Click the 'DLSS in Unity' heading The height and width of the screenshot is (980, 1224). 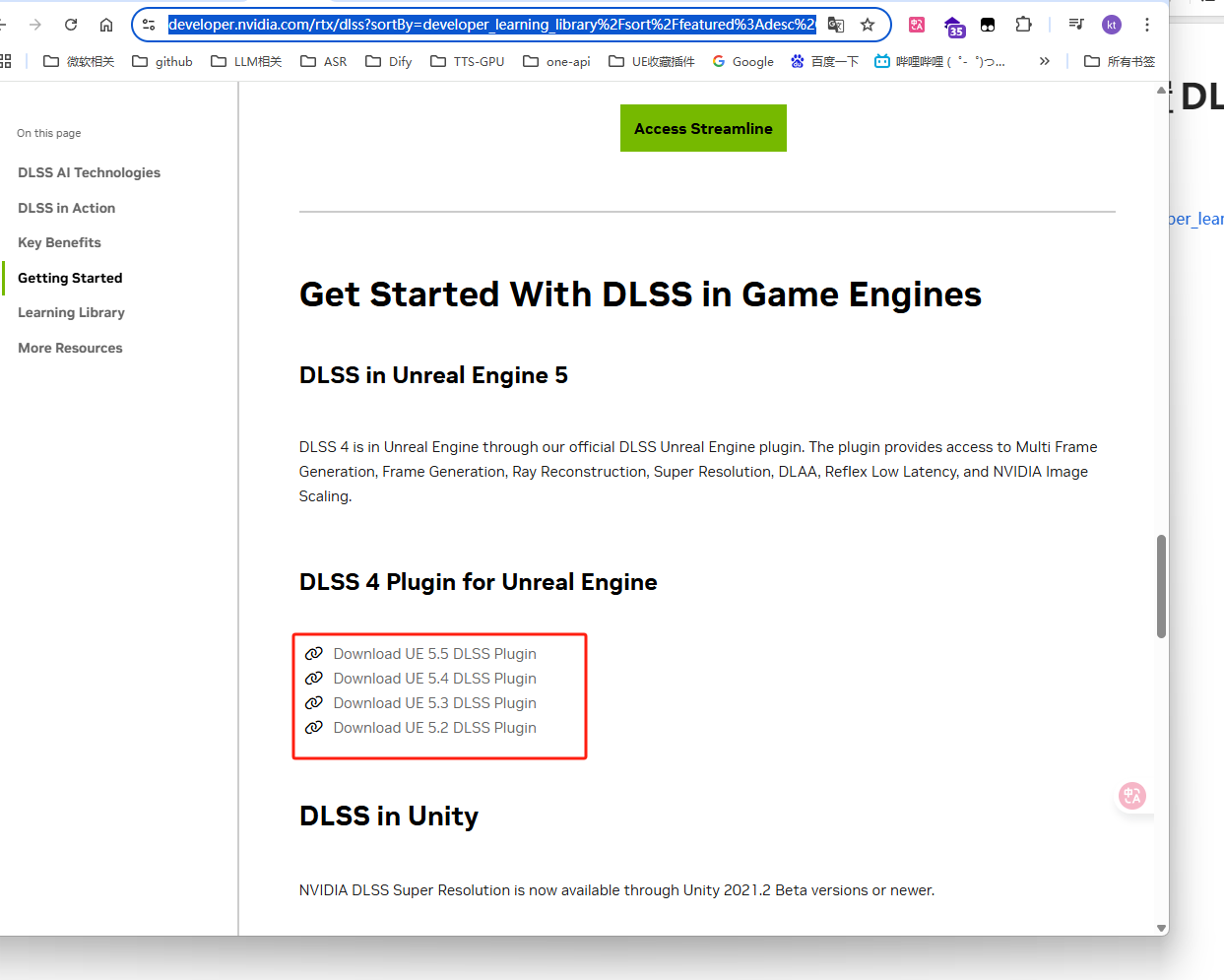point(389,817)
